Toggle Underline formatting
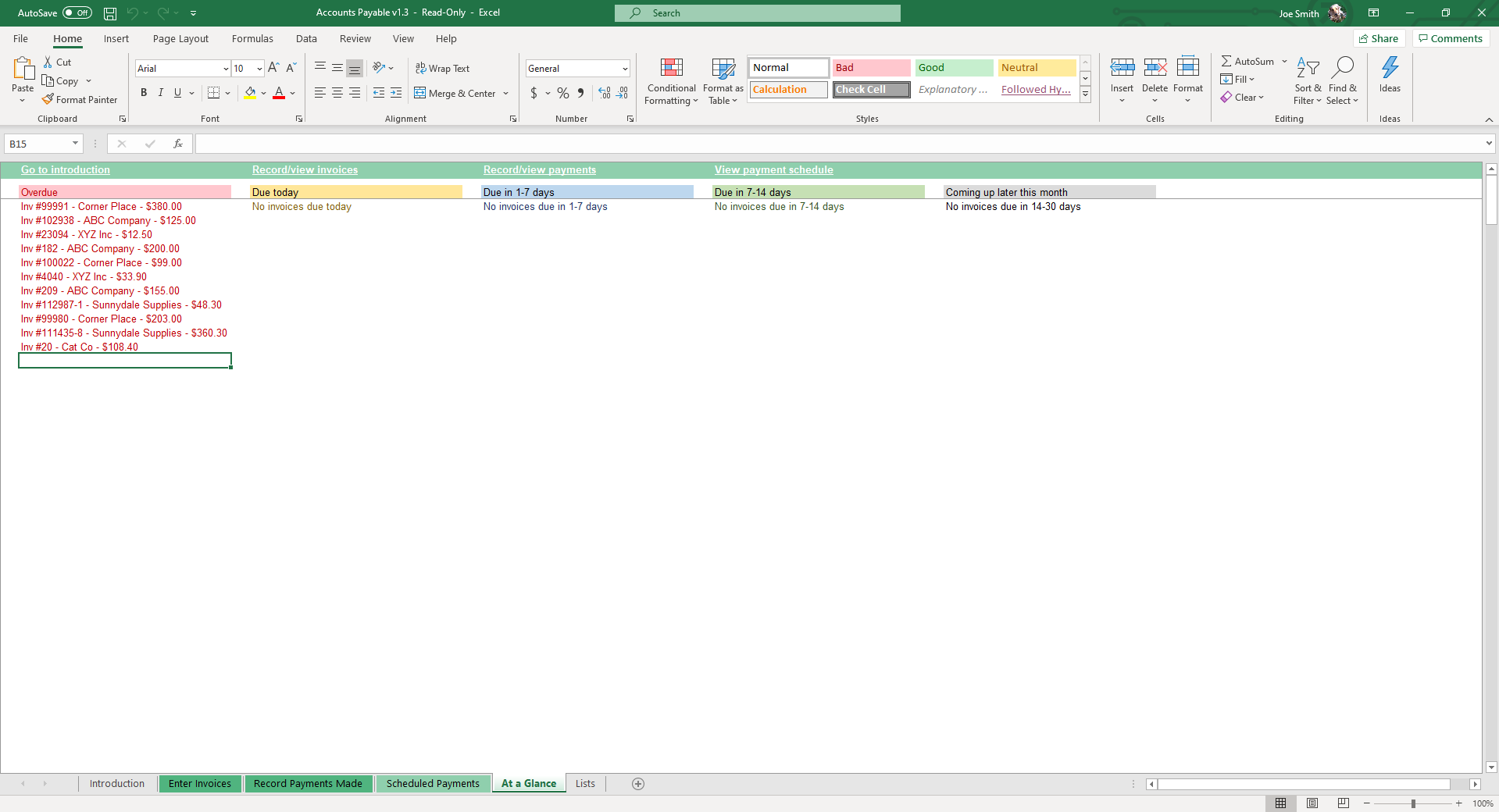This screenshot has width=1499, height=812. pos(178,93)
